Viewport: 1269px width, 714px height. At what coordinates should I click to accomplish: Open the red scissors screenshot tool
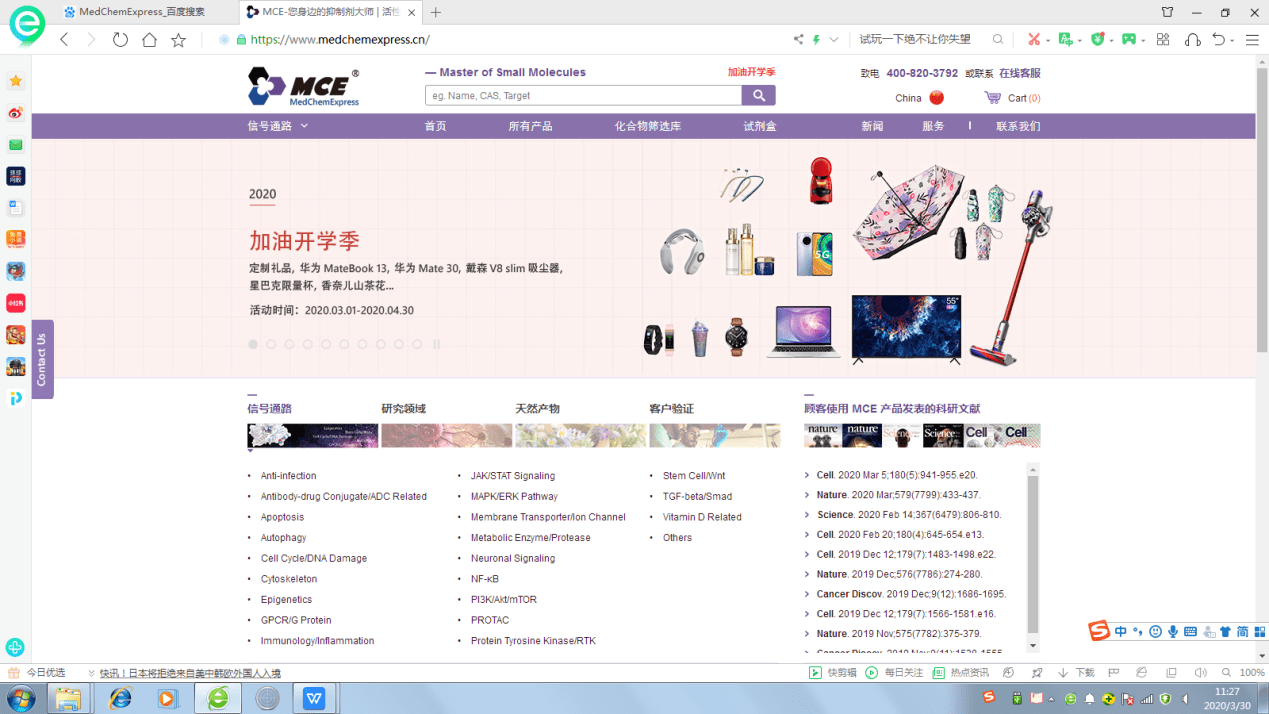1033,40
